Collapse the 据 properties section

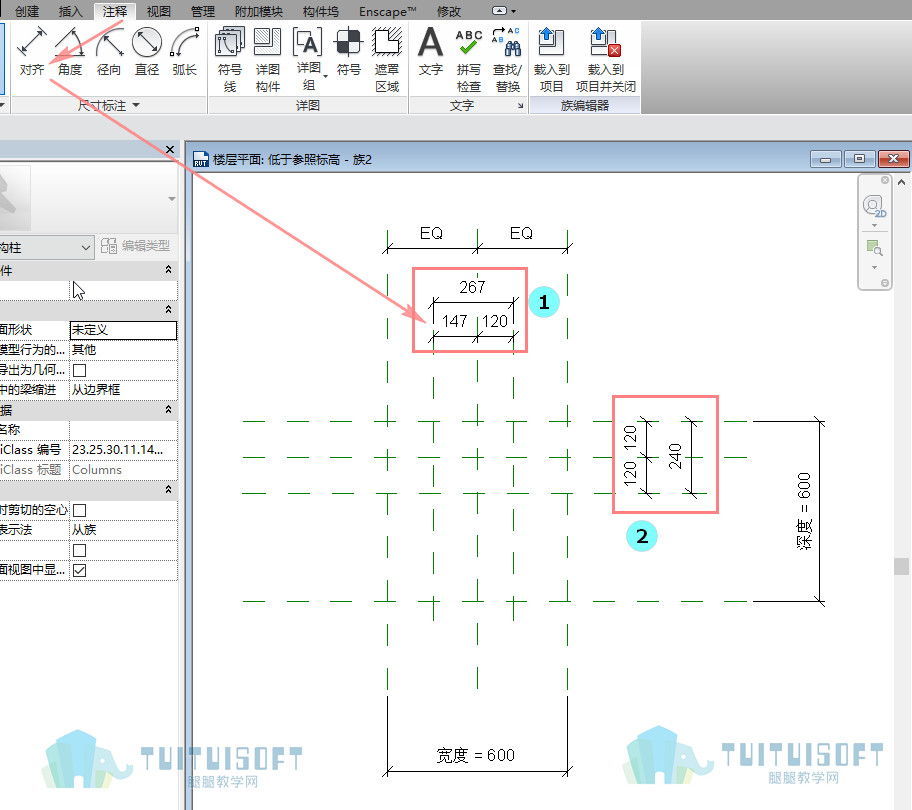pyautogui.click(x=168, y=410)
